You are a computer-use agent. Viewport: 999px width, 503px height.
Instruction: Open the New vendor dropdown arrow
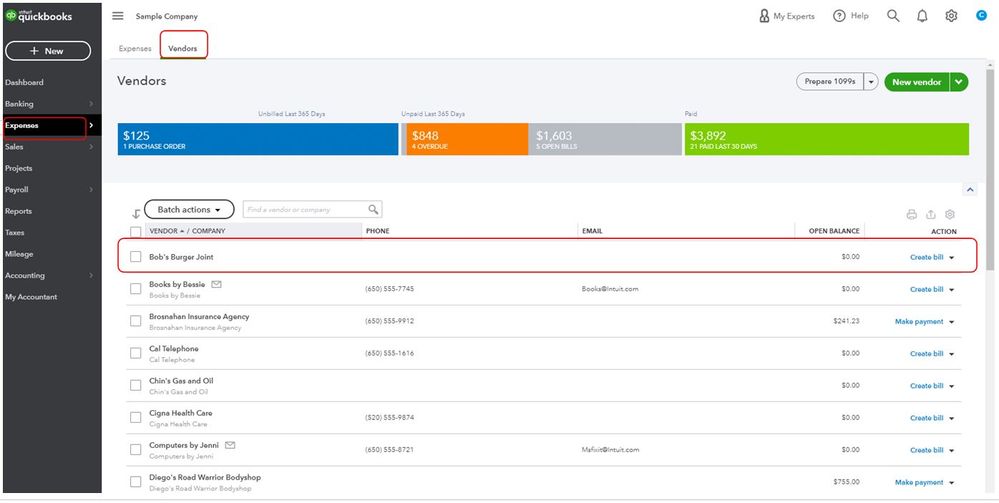point(958,82)
